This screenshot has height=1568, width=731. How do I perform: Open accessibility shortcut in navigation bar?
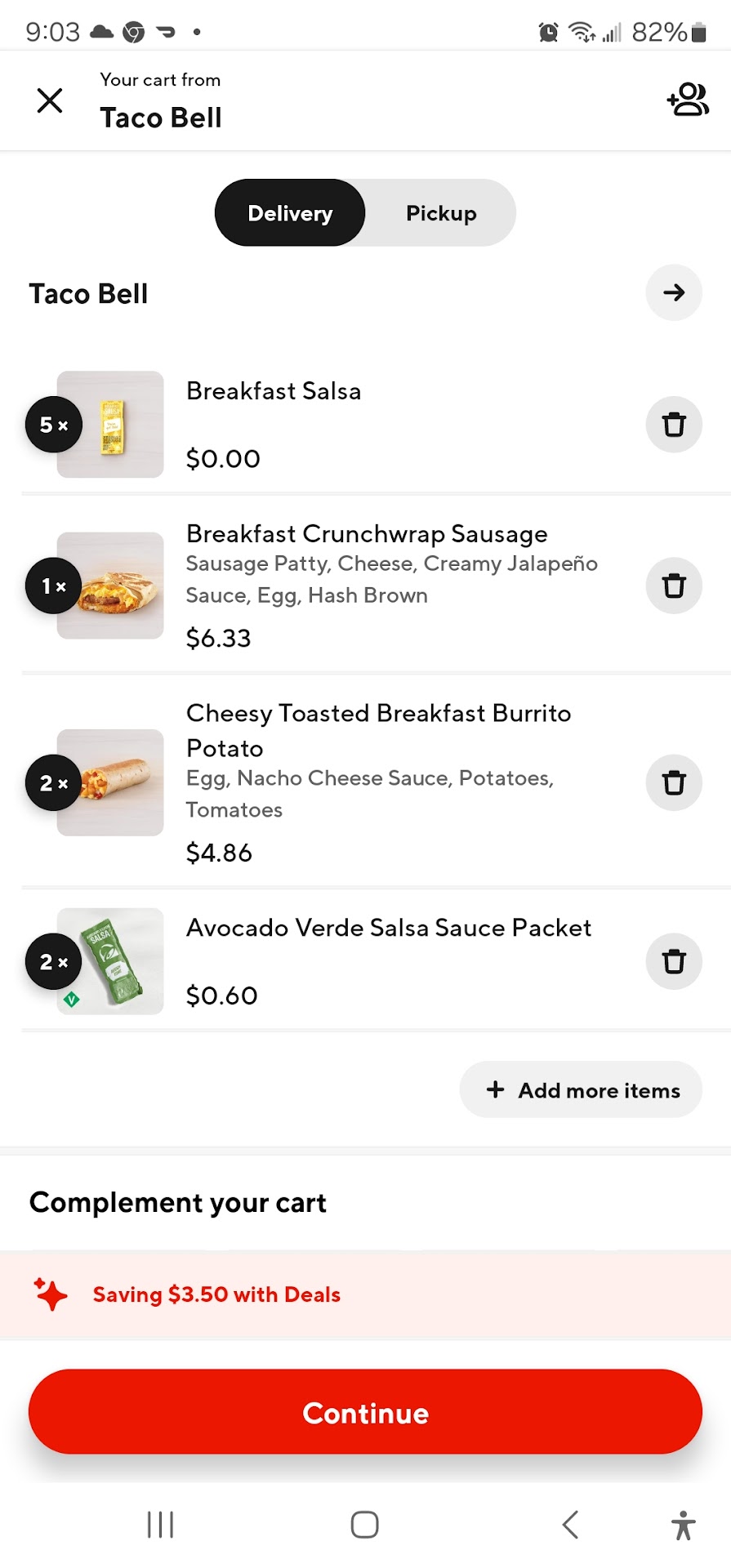point(683,1525)
